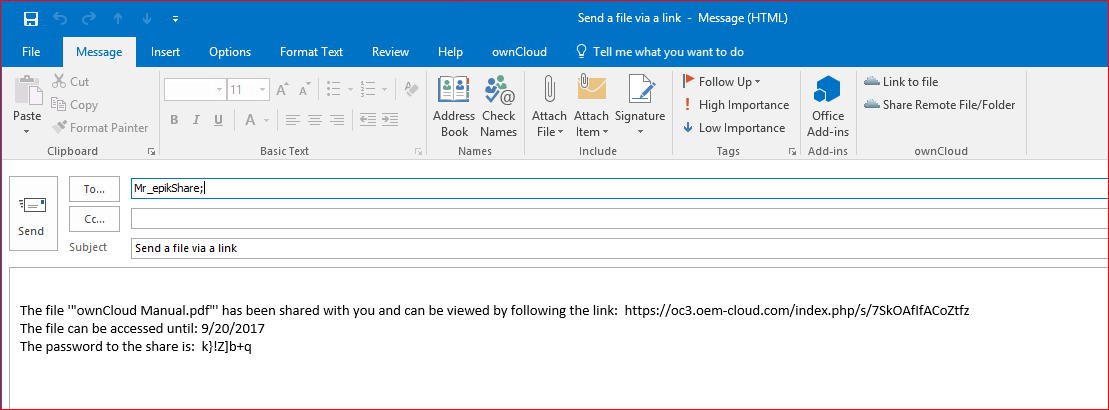Expand the Paste options arrow

[x=28, y=131]
